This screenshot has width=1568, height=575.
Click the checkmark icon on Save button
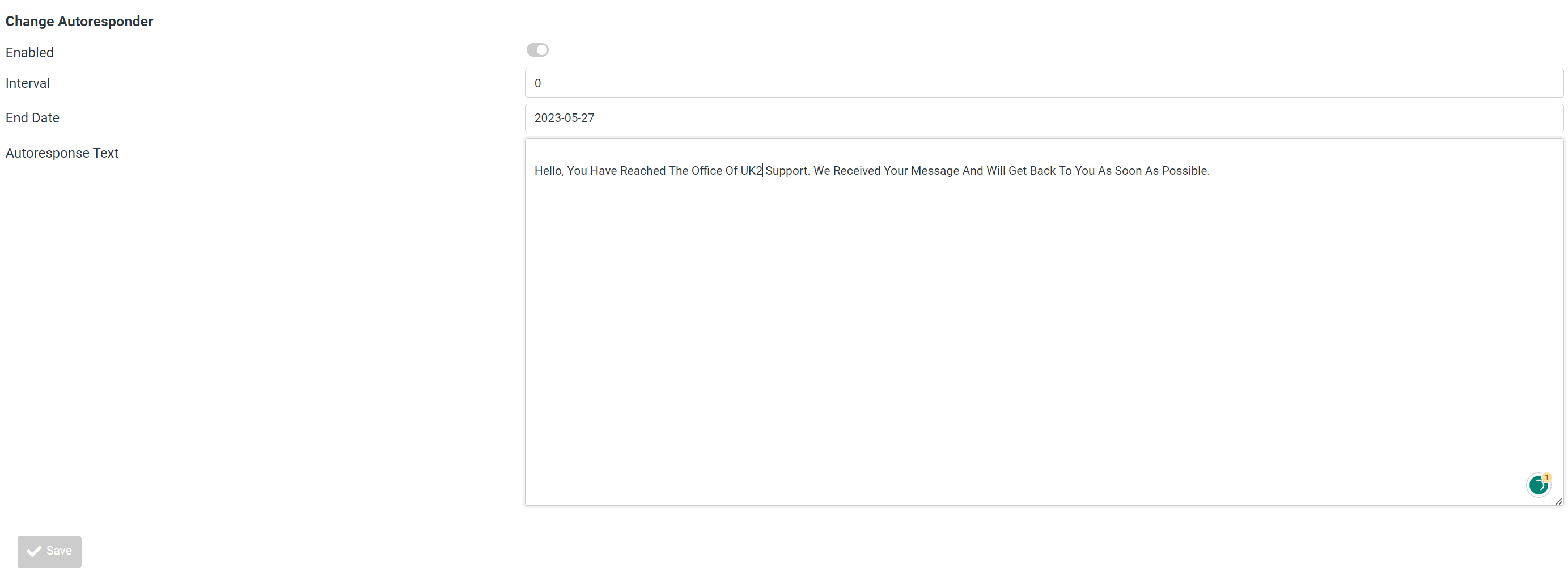point(34,551)
